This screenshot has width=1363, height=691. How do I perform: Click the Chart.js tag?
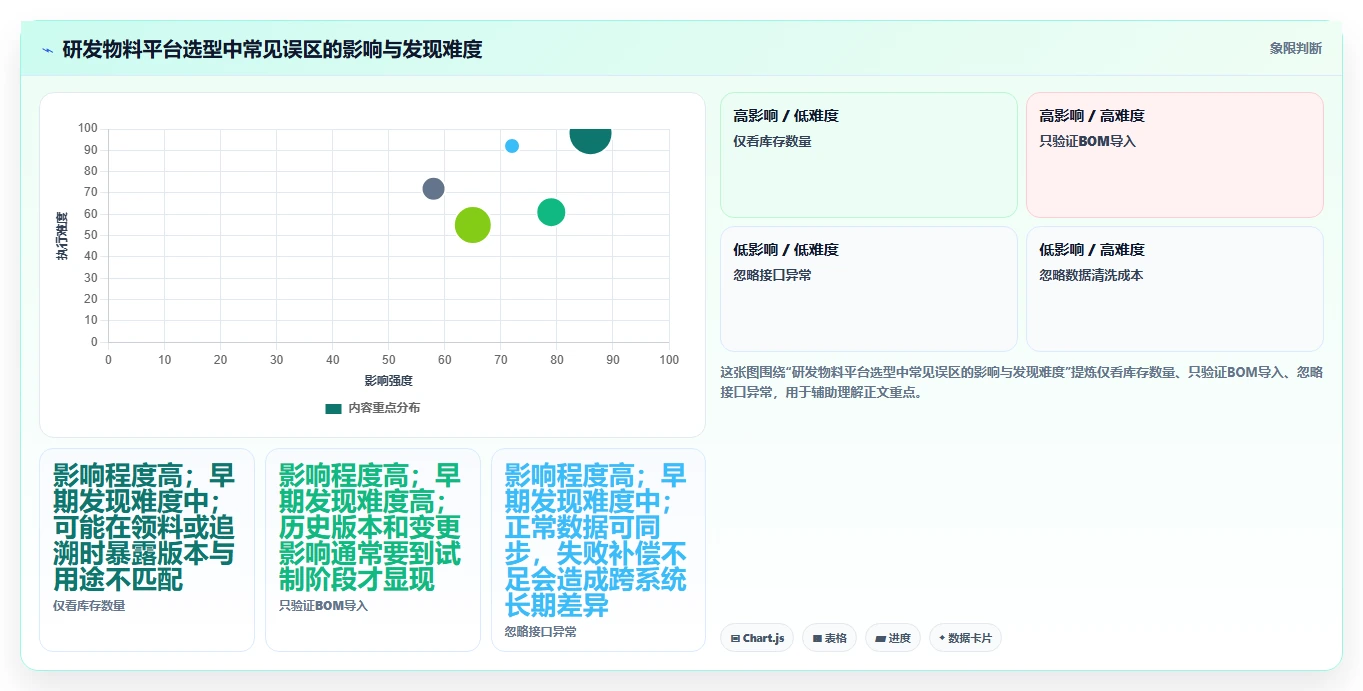[757, 638]
